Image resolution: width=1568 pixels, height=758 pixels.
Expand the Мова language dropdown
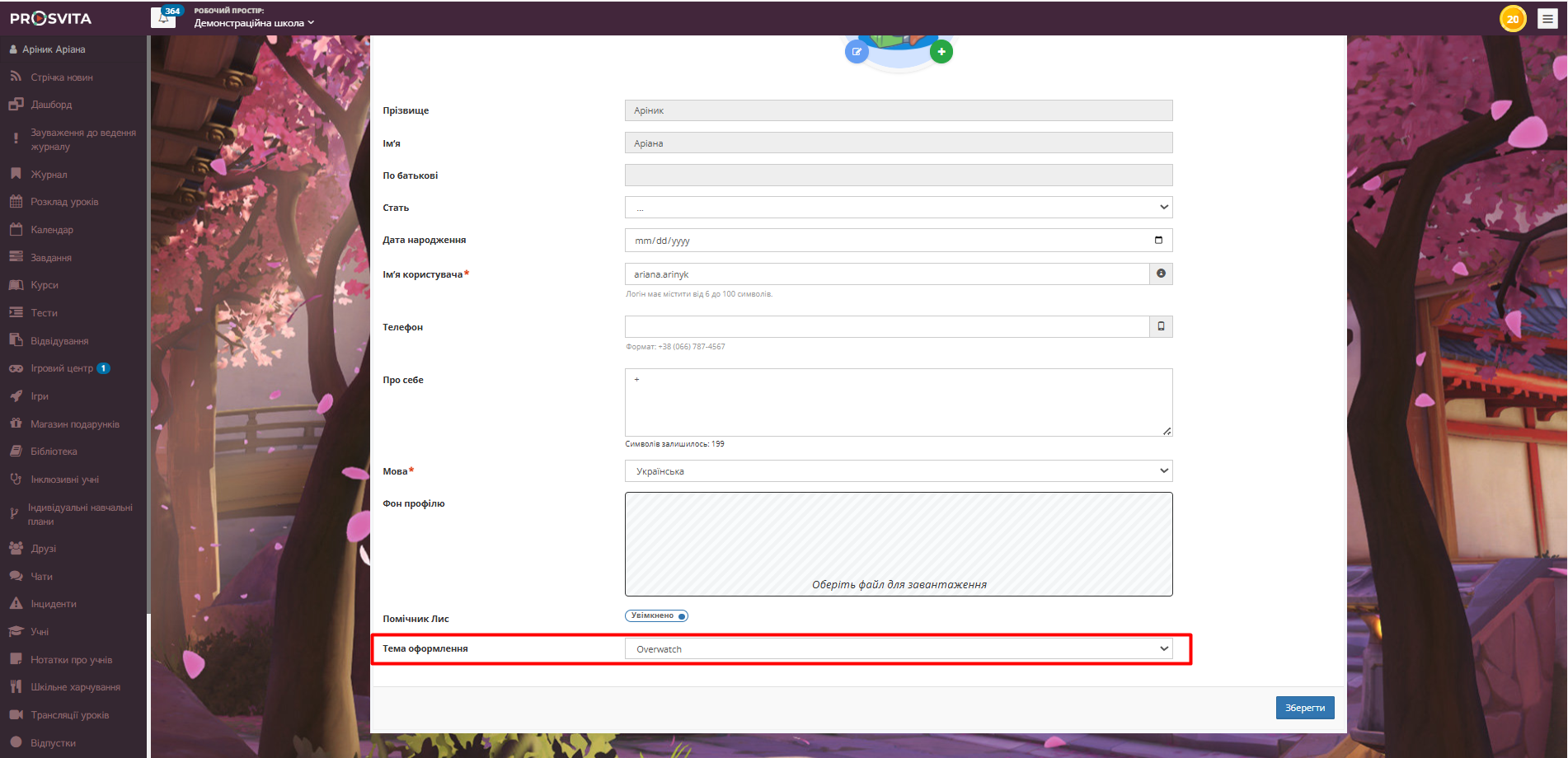pos(898,471)
